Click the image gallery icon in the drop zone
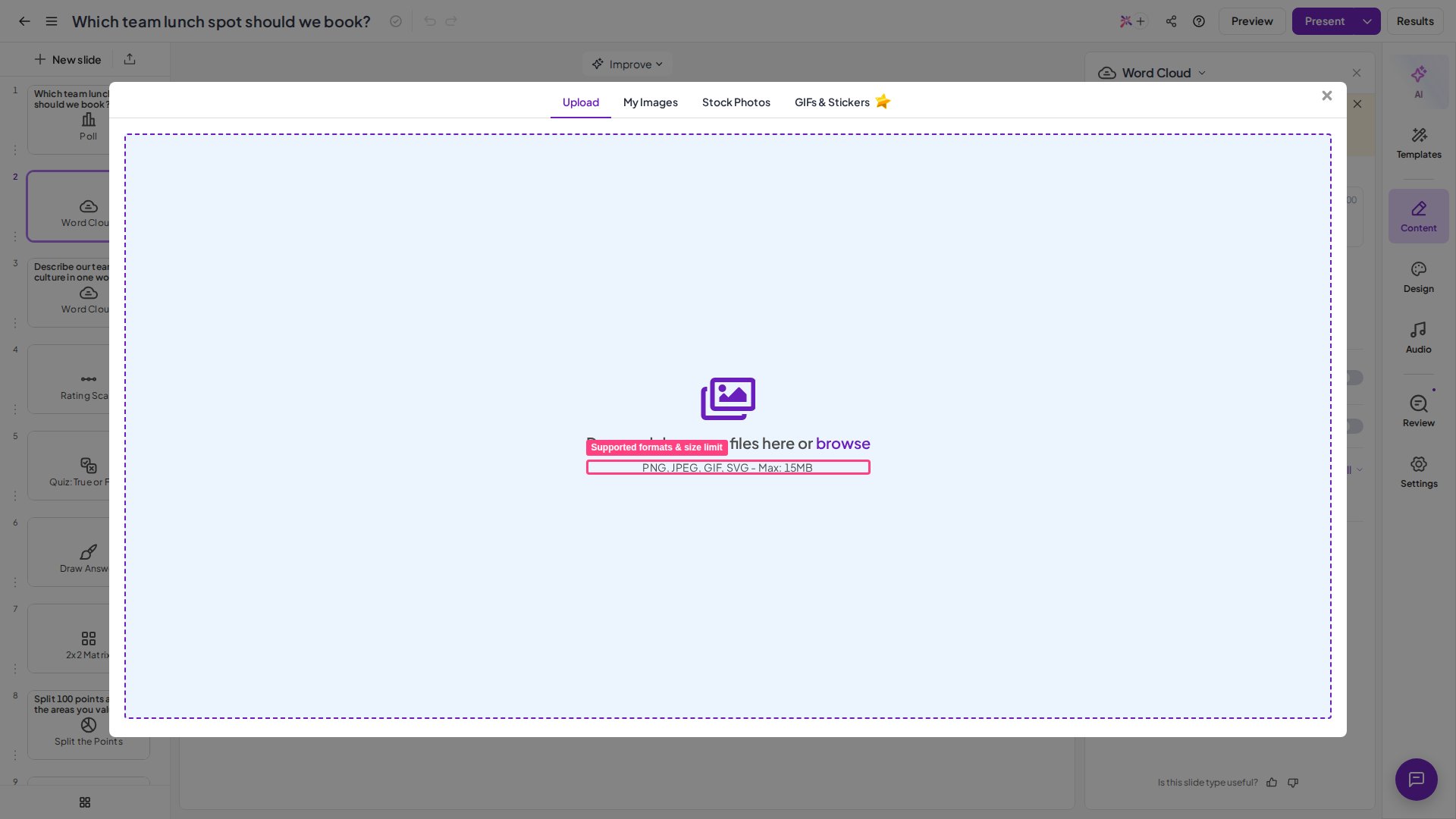This screenshot has width=1456, height=819. click(728, 399)
